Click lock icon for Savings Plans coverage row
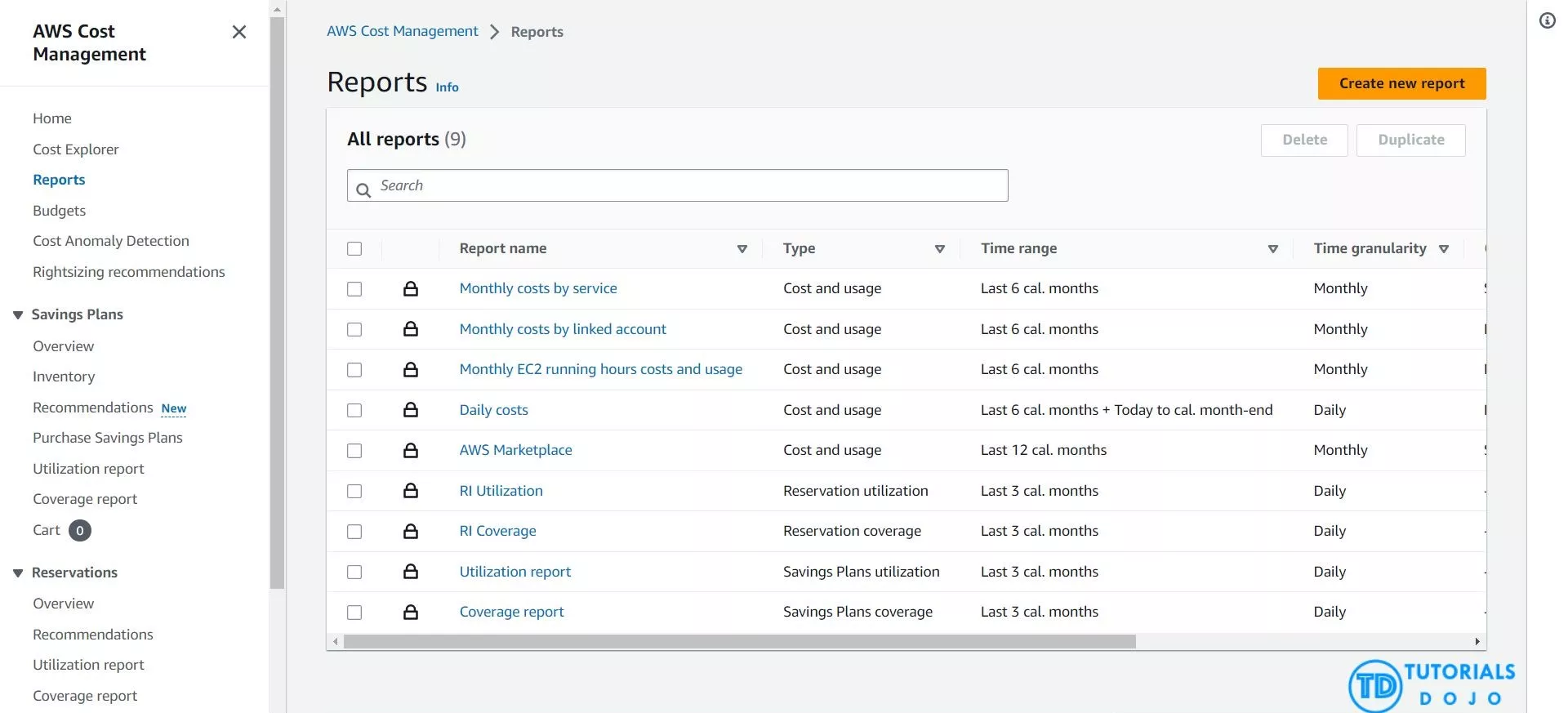 411,612
